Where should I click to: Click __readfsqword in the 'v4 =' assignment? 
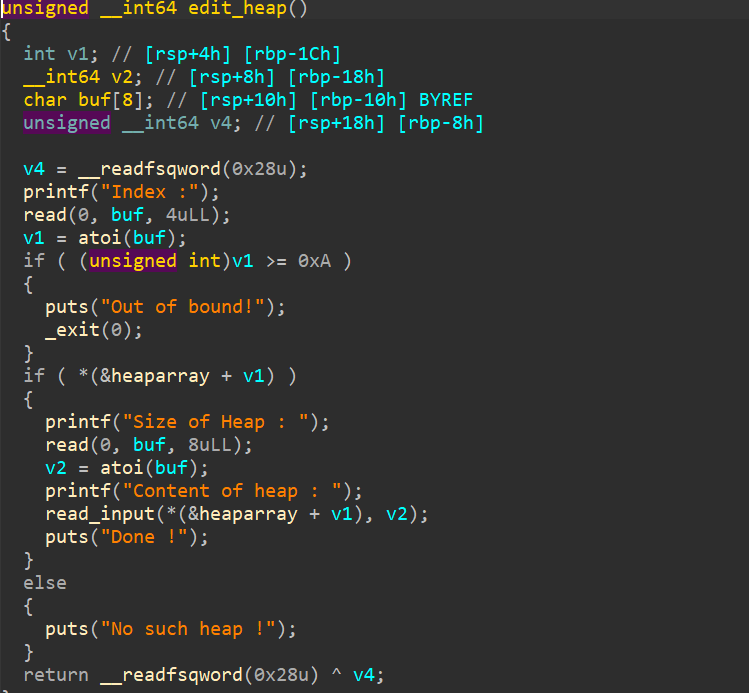click(x=149, y=169)
